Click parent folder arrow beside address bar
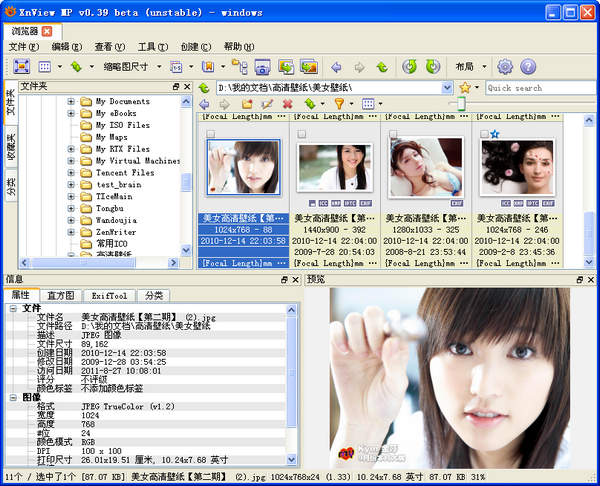The width and height of the screenshot is (600, 486). (204, 88)
